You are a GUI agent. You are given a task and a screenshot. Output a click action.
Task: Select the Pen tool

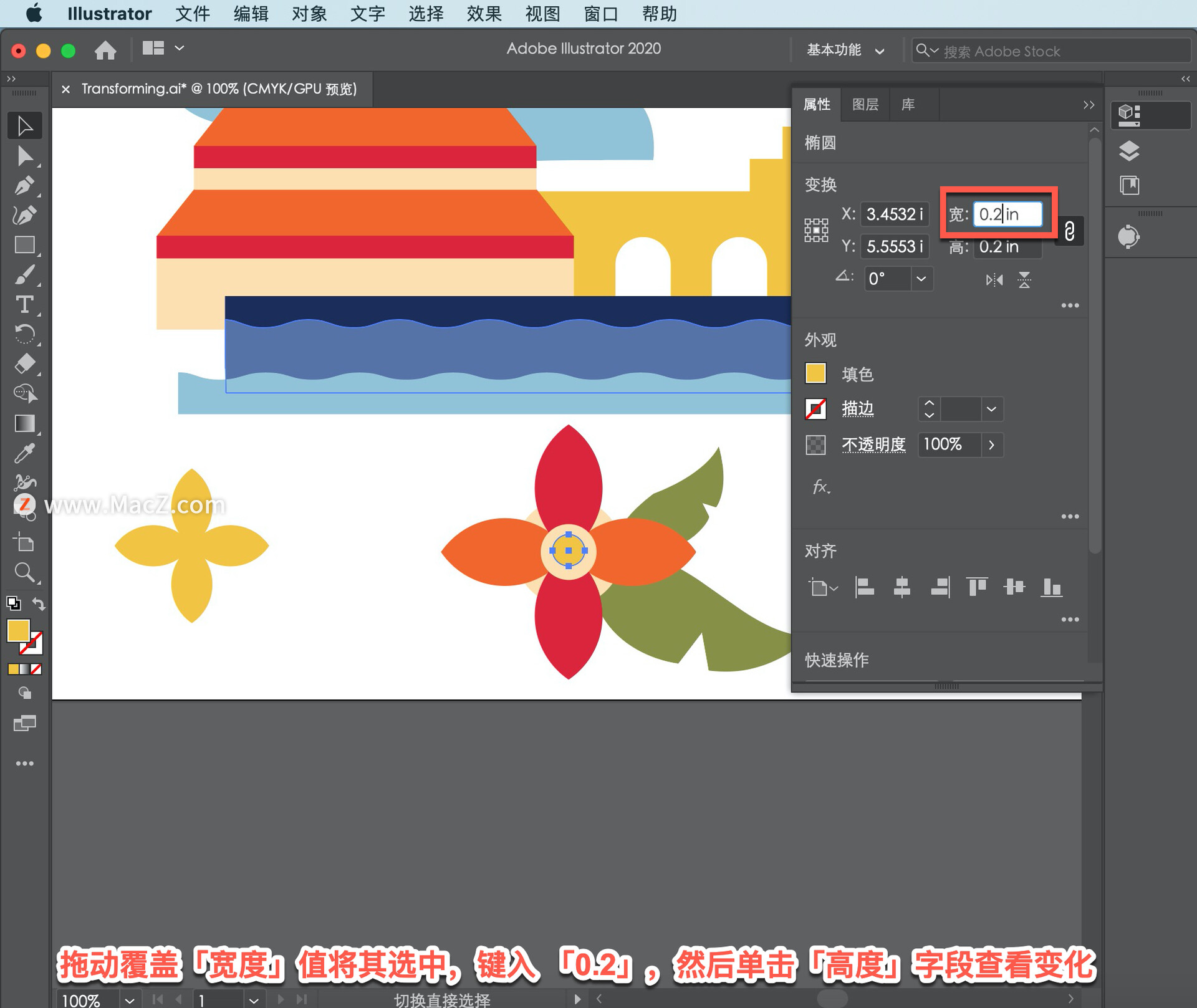[24, 186]
